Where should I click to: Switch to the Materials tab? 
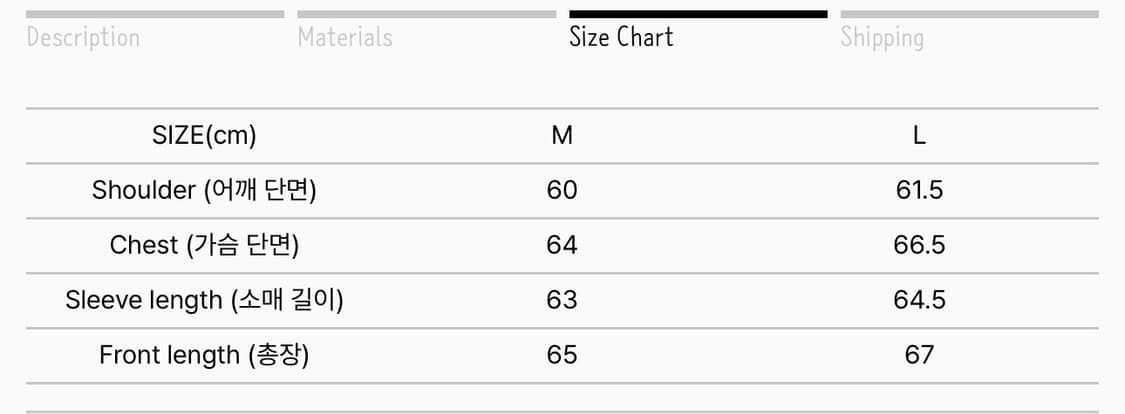[x=345, y=38]
